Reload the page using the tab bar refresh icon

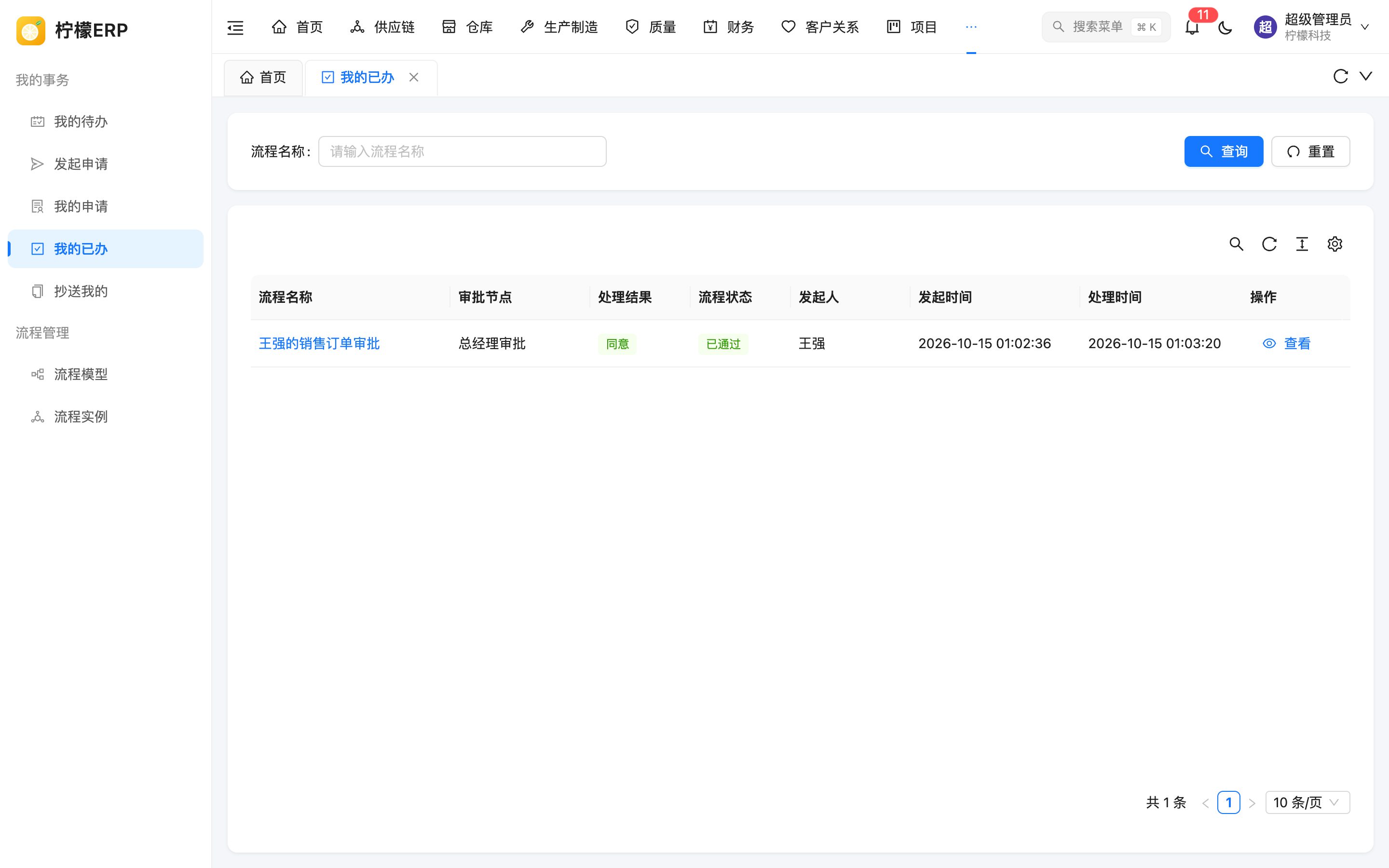1340,76
